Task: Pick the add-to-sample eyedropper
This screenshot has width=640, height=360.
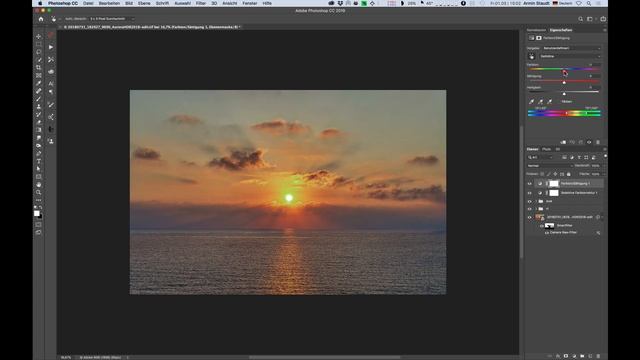Action: coord(540,101)
